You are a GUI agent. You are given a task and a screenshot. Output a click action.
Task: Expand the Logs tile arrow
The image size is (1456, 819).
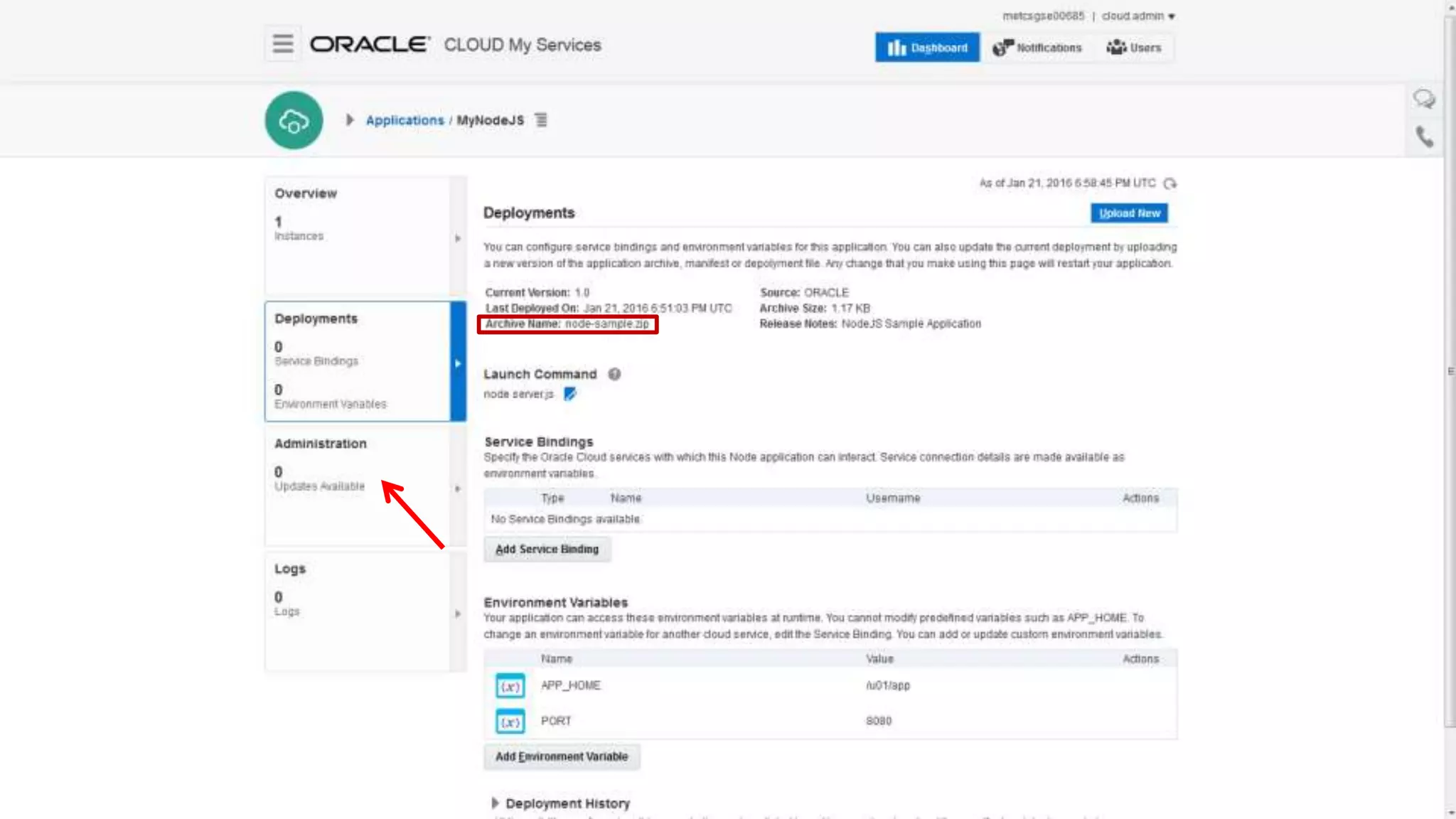458,614
